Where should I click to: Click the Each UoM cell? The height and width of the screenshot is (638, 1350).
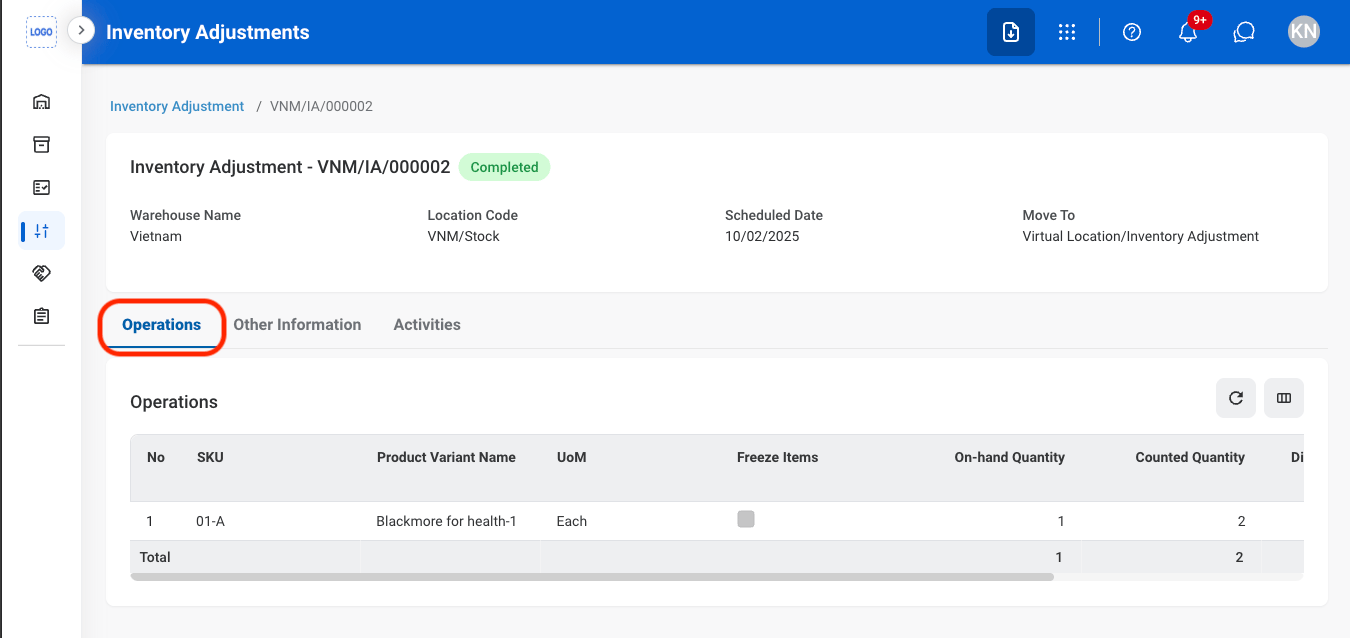tap(572, 521)
